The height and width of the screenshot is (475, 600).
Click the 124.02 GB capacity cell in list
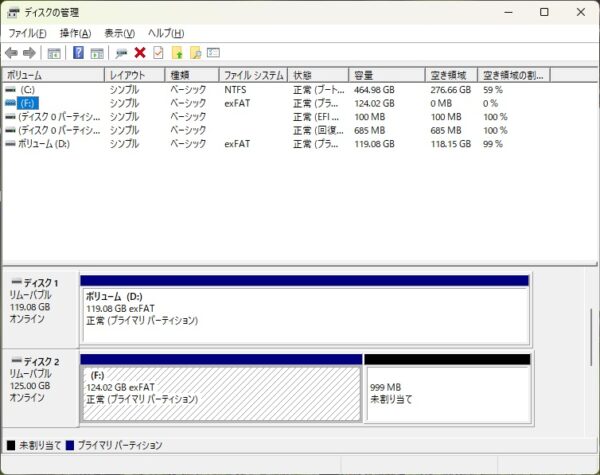374,103
